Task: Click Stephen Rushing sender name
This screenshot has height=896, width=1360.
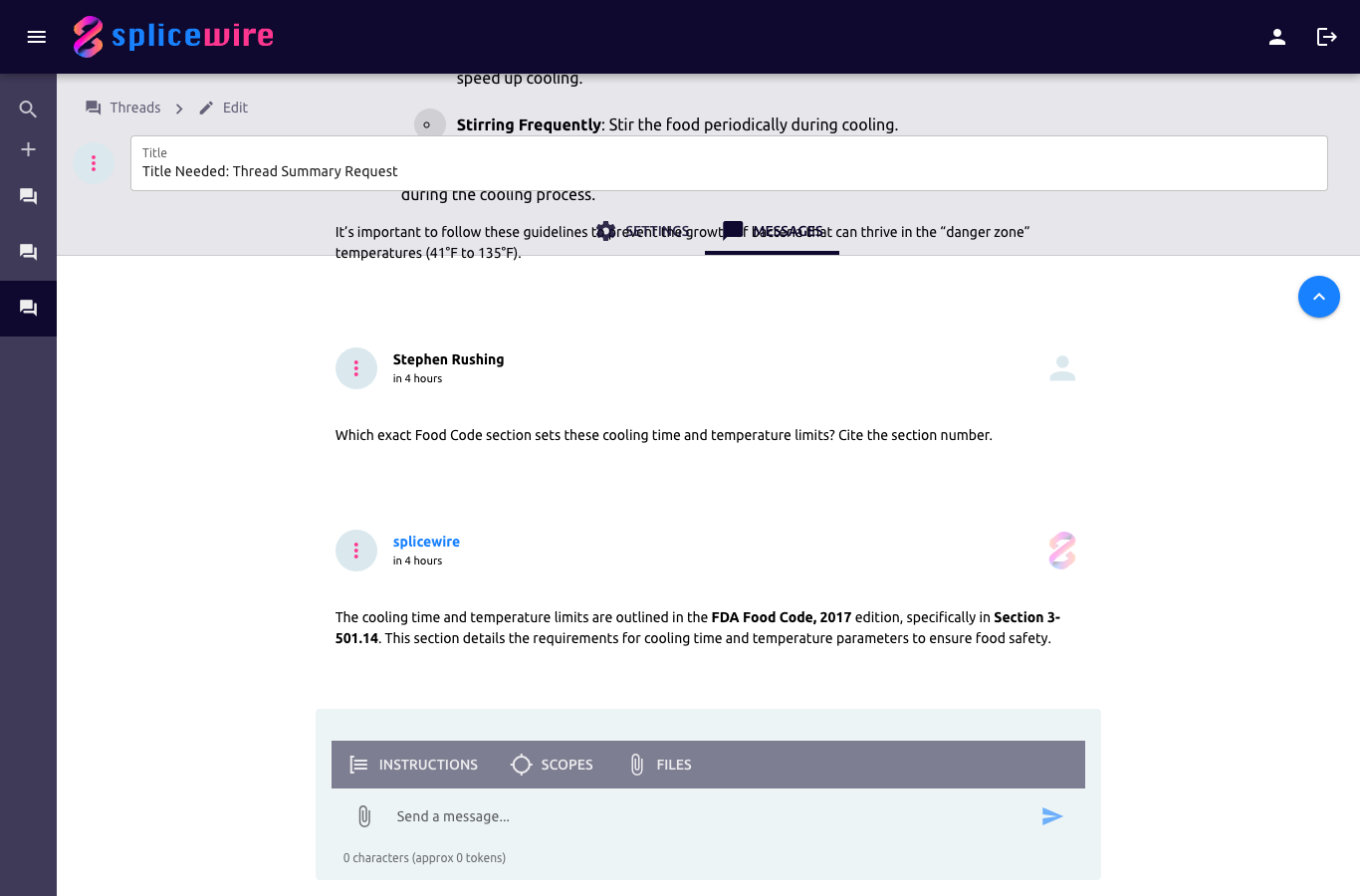Action: coord(448,359)
